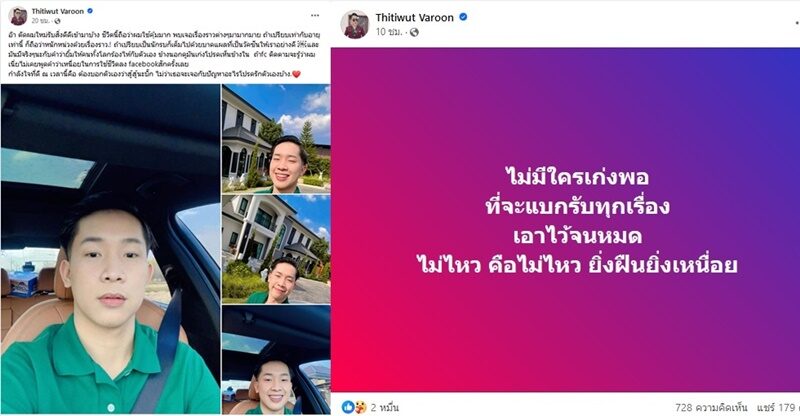Open the middle tilted house selfie photo
This screenshot has height=416, width=800.
click(276, 249)
